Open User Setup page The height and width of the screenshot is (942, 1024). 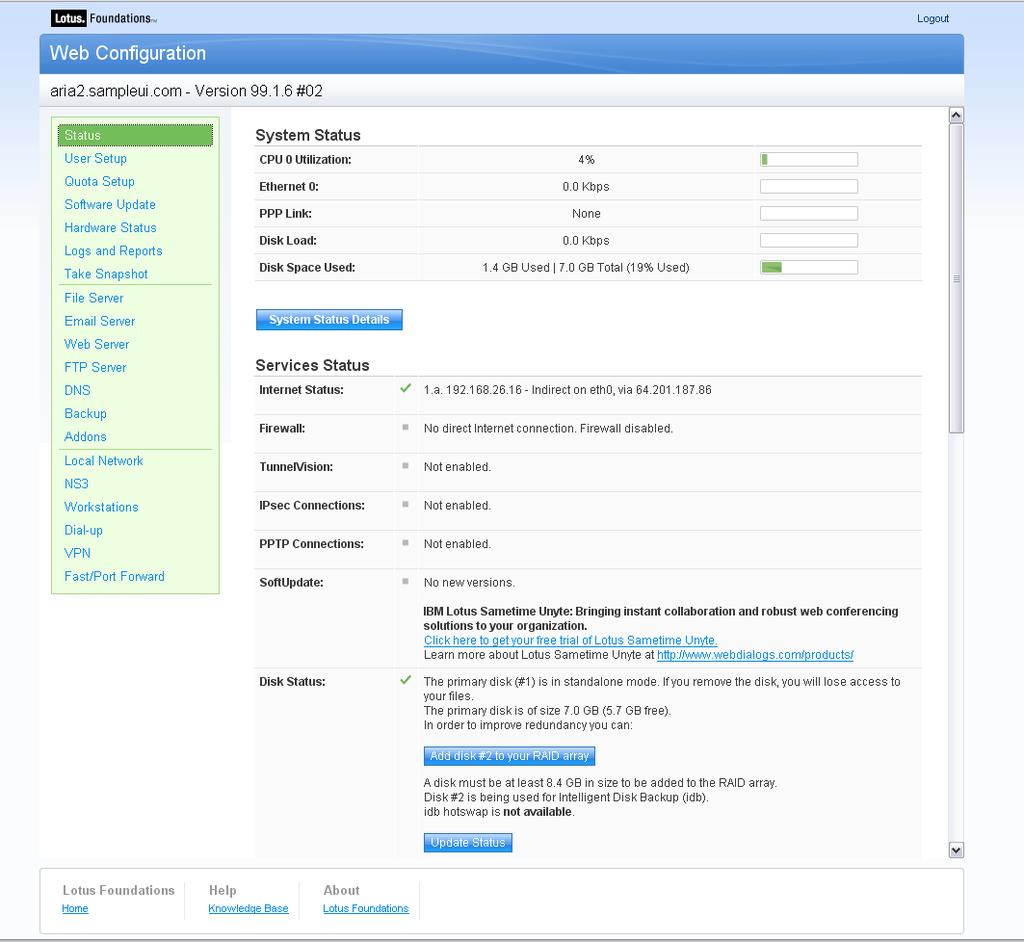95,158
